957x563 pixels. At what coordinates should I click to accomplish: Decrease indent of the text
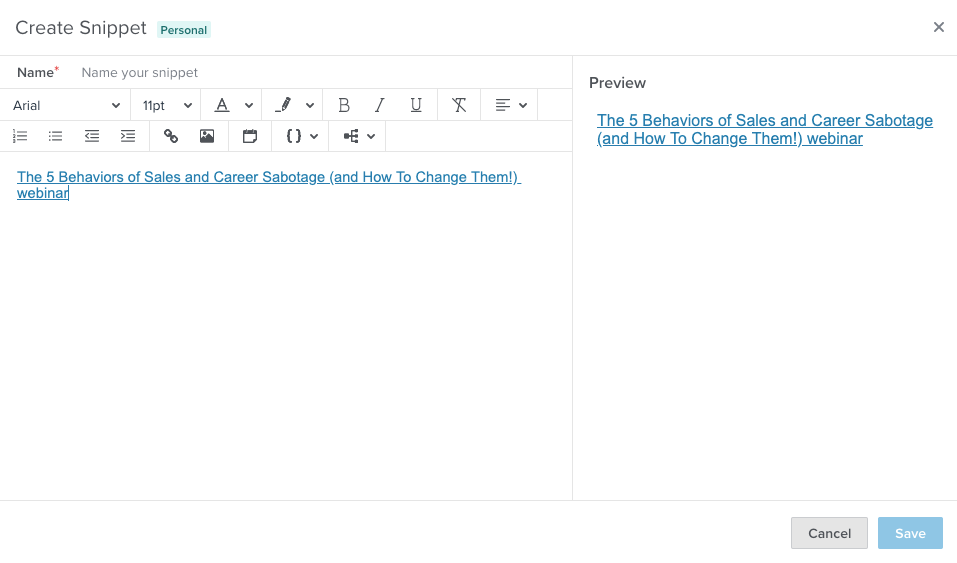point(92,136)
